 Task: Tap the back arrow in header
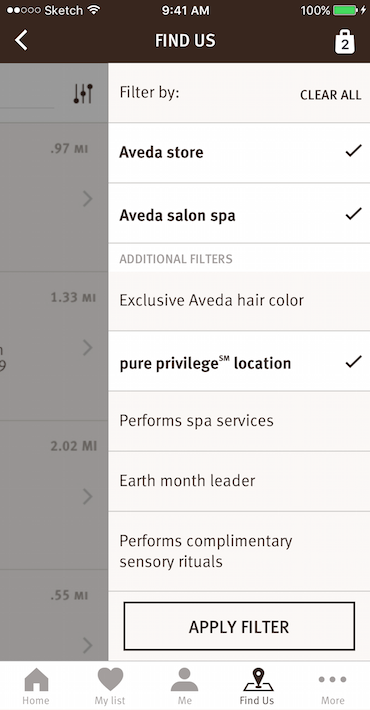pyautogui.click(x=21, y=40)
